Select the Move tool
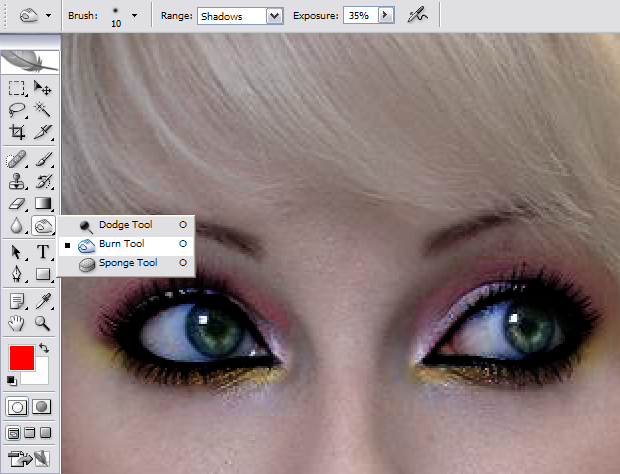Screen dimensions: 620x474 point(42,88)
